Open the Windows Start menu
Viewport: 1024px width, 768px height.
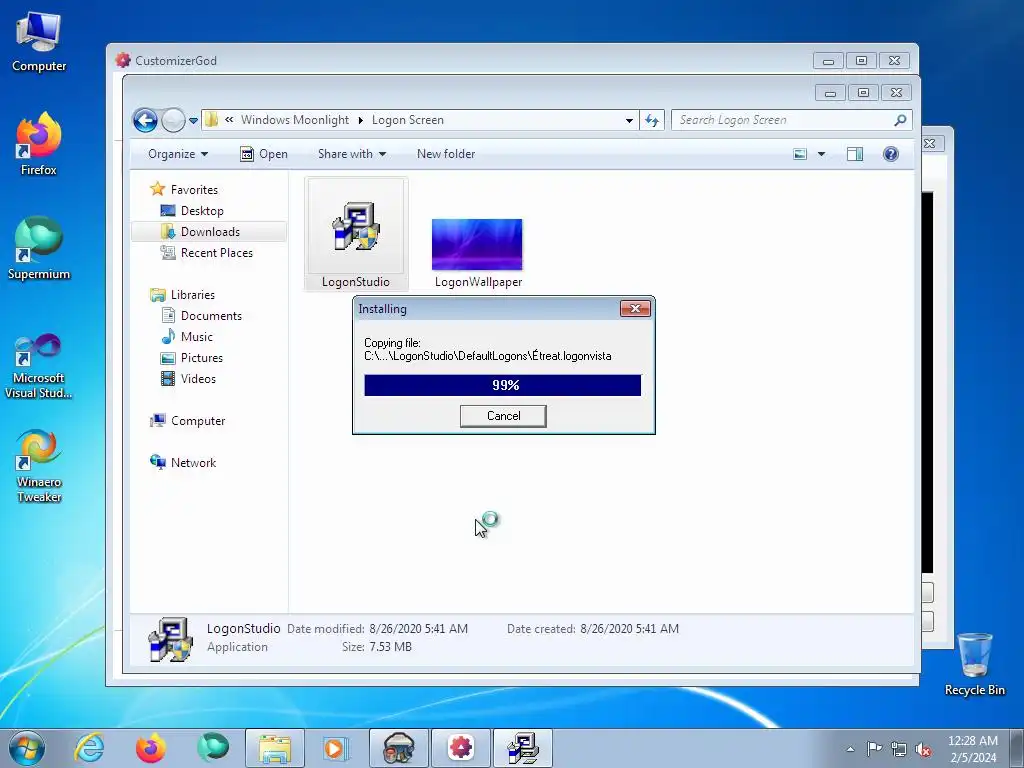(27, 748)
